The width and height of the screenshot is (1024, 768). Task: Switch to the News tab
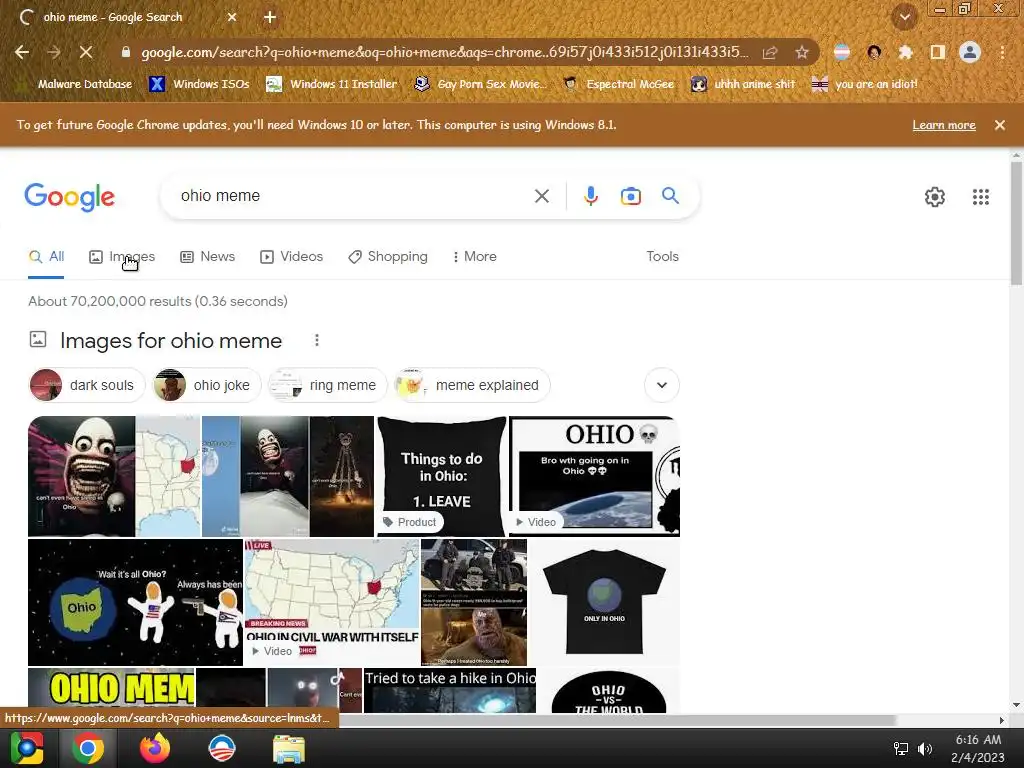click(208, 257)
